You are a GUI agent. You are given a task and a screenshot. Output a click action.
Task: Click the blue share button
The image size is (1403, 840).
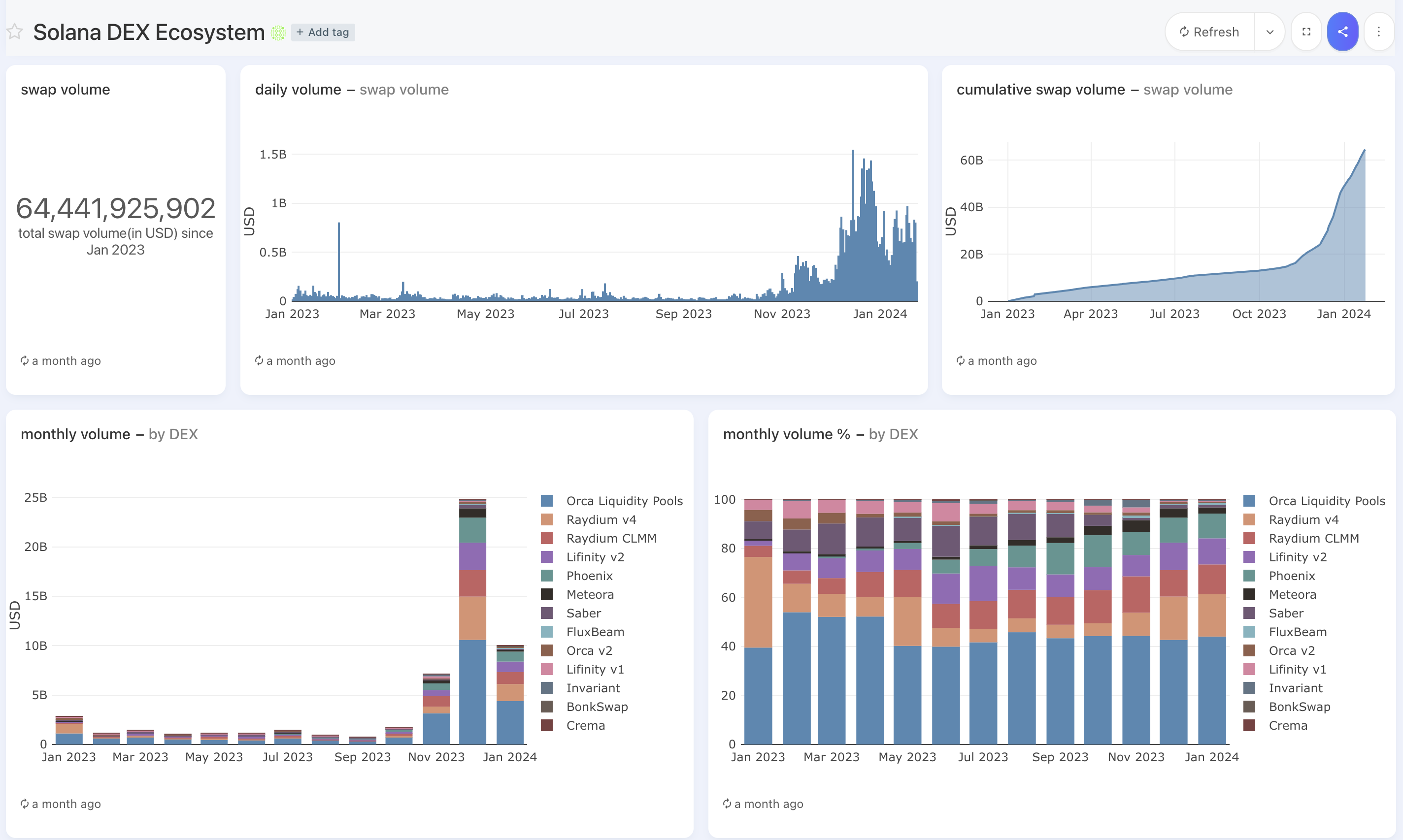[1342, 32]
